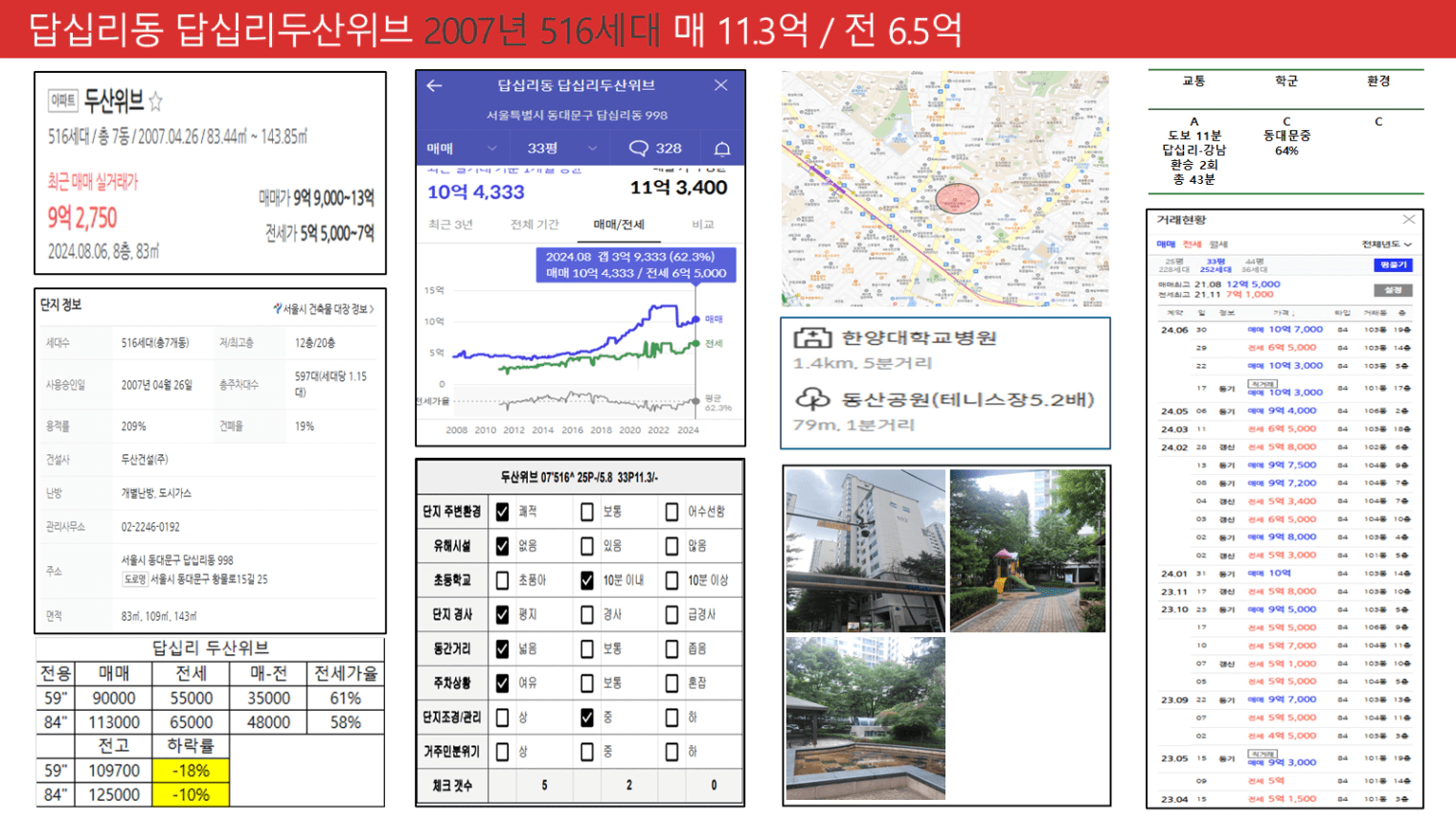1456x819 pixels.
Task: Select the 비교 tab
Action: (703, 224)
